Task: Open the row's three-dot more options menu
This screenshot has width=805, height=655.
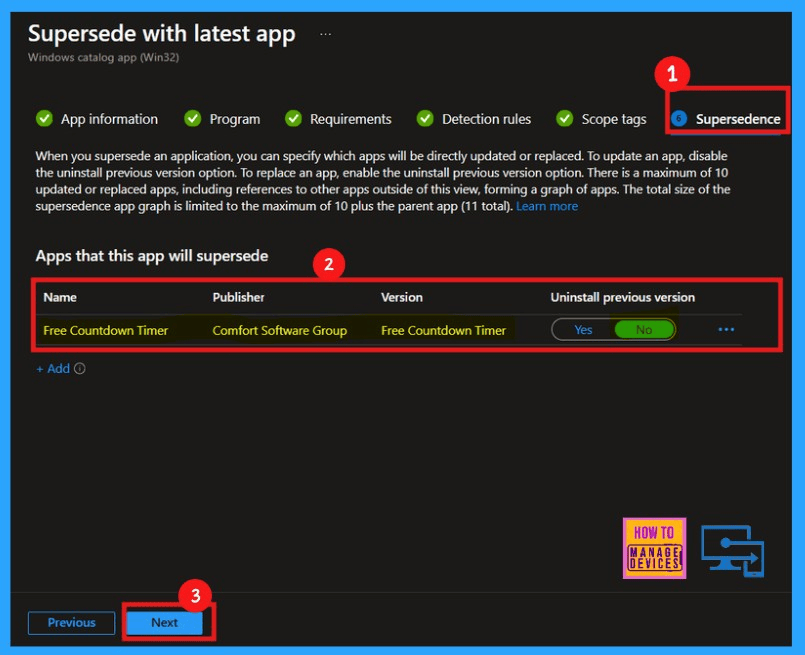Action: pos(726,330)
